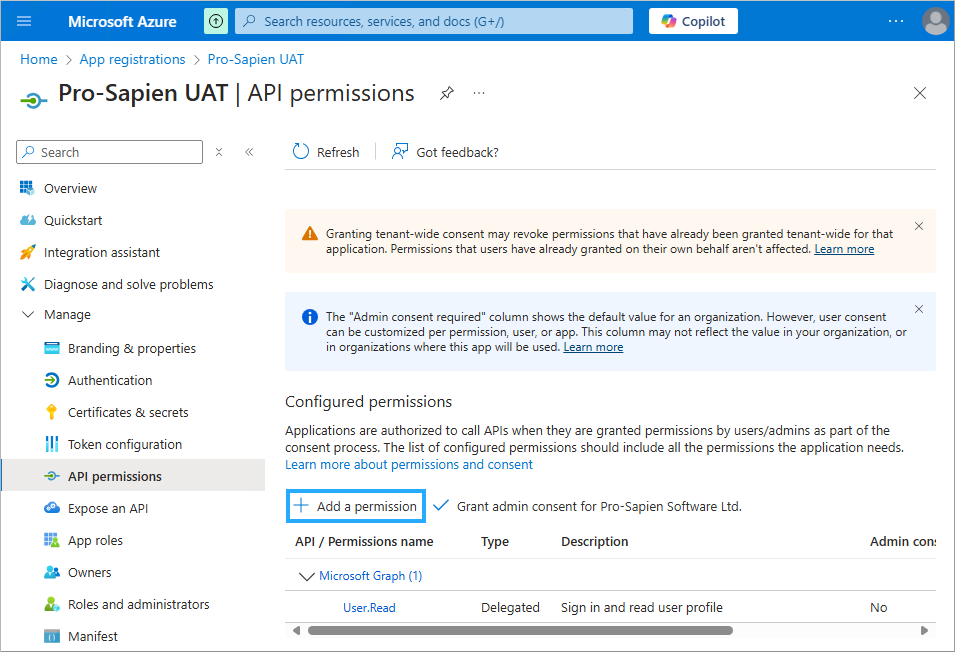Open User.Read permission link
Screen dimensions: 955x652
tap(369, 607)
